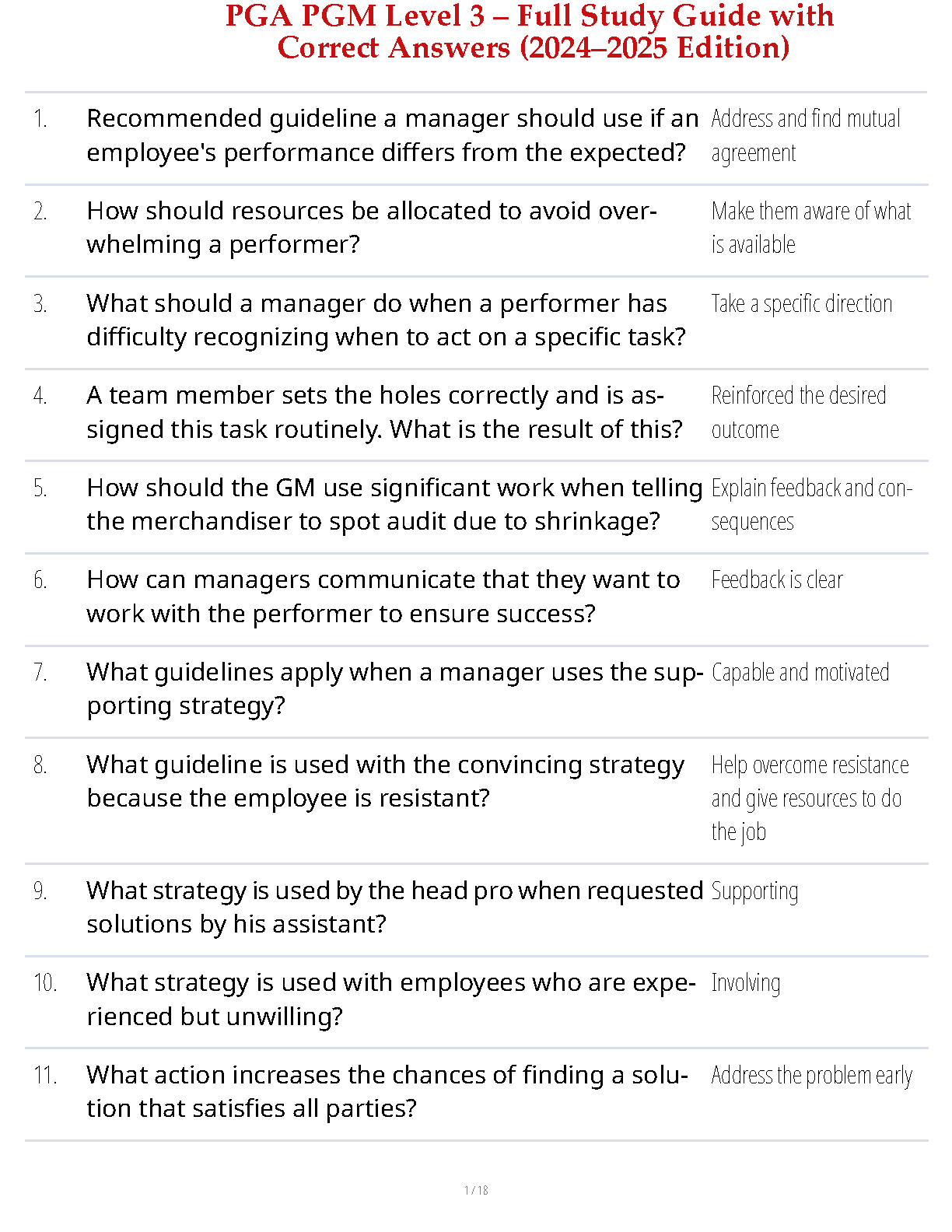The width and height of the screenshot is (952, 1232).
Task: Click question 4 about setting the holes
Action: (384, 412)
